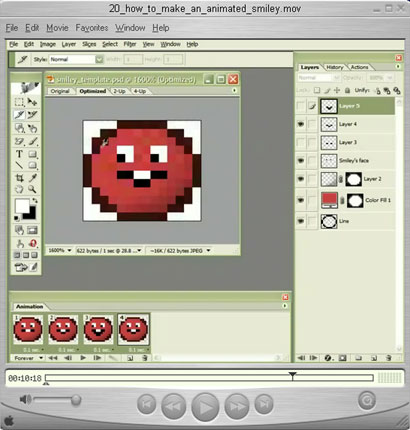Switch to the Actions tab
This screenshot has height=430, width=410.
tap(359, 67)
